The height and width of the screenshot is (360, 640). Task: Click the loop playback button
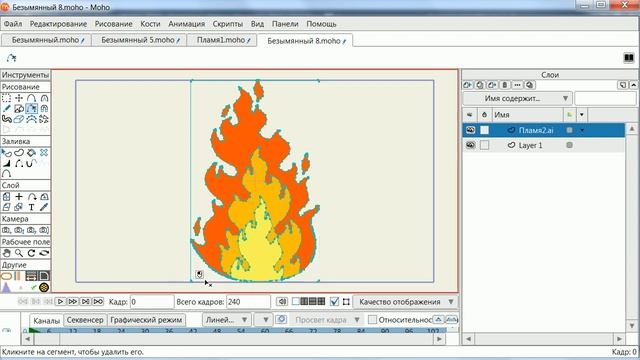pos(98,302)
